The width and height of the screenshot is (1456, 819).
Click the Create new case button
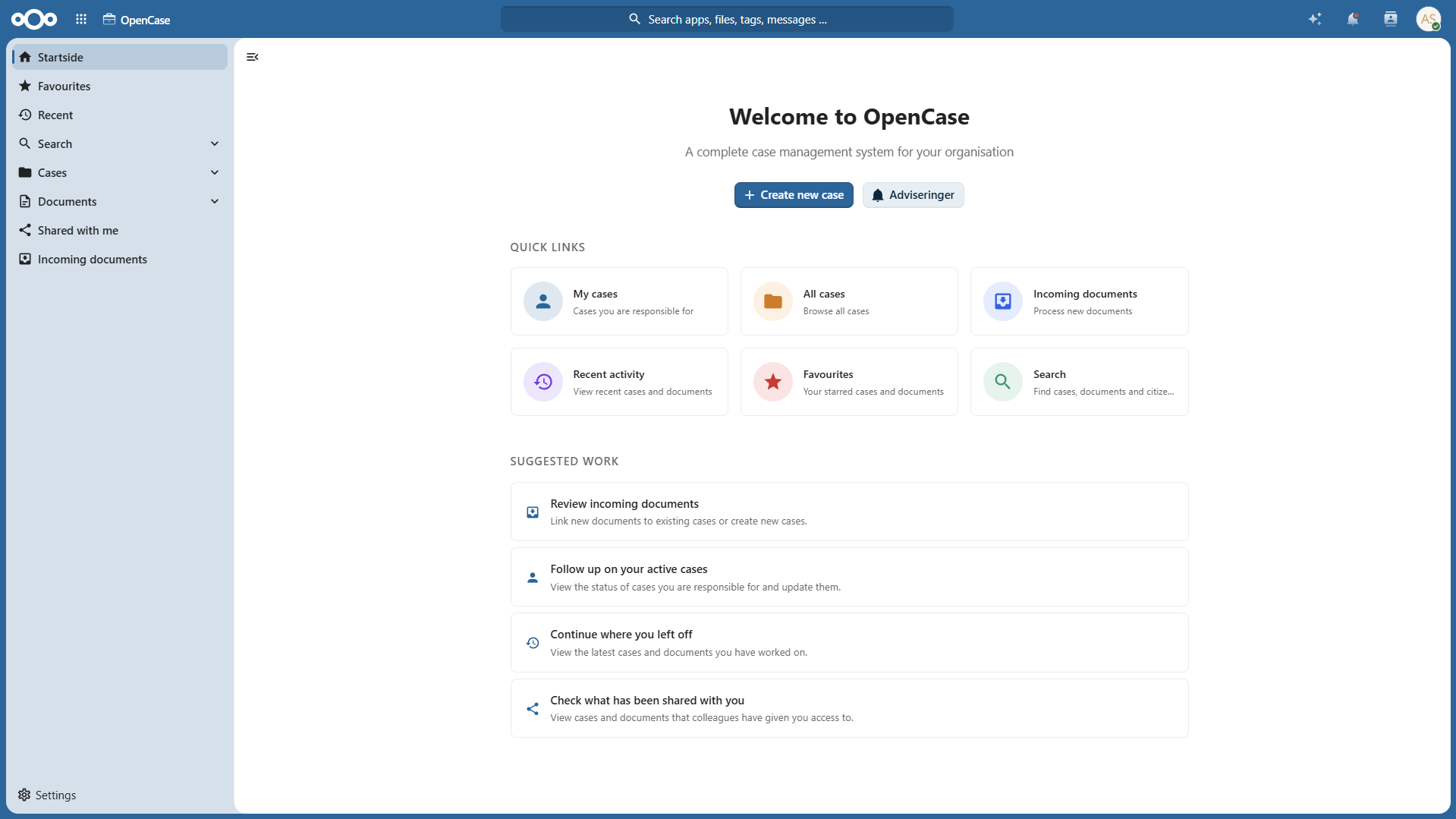[794, 195]
